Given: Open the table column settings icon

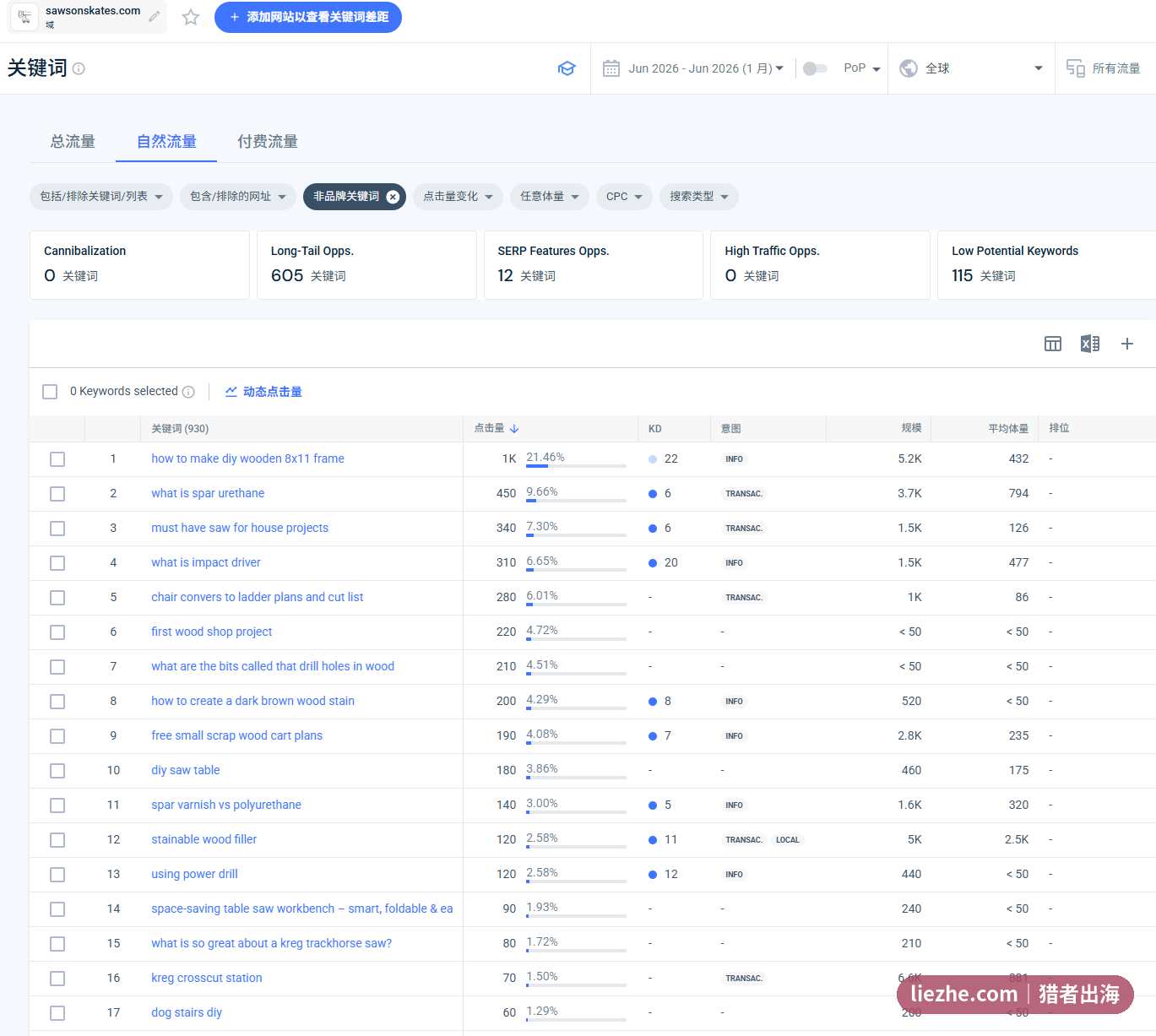Looking at the screenshot, I should [x=1053, y=344].
